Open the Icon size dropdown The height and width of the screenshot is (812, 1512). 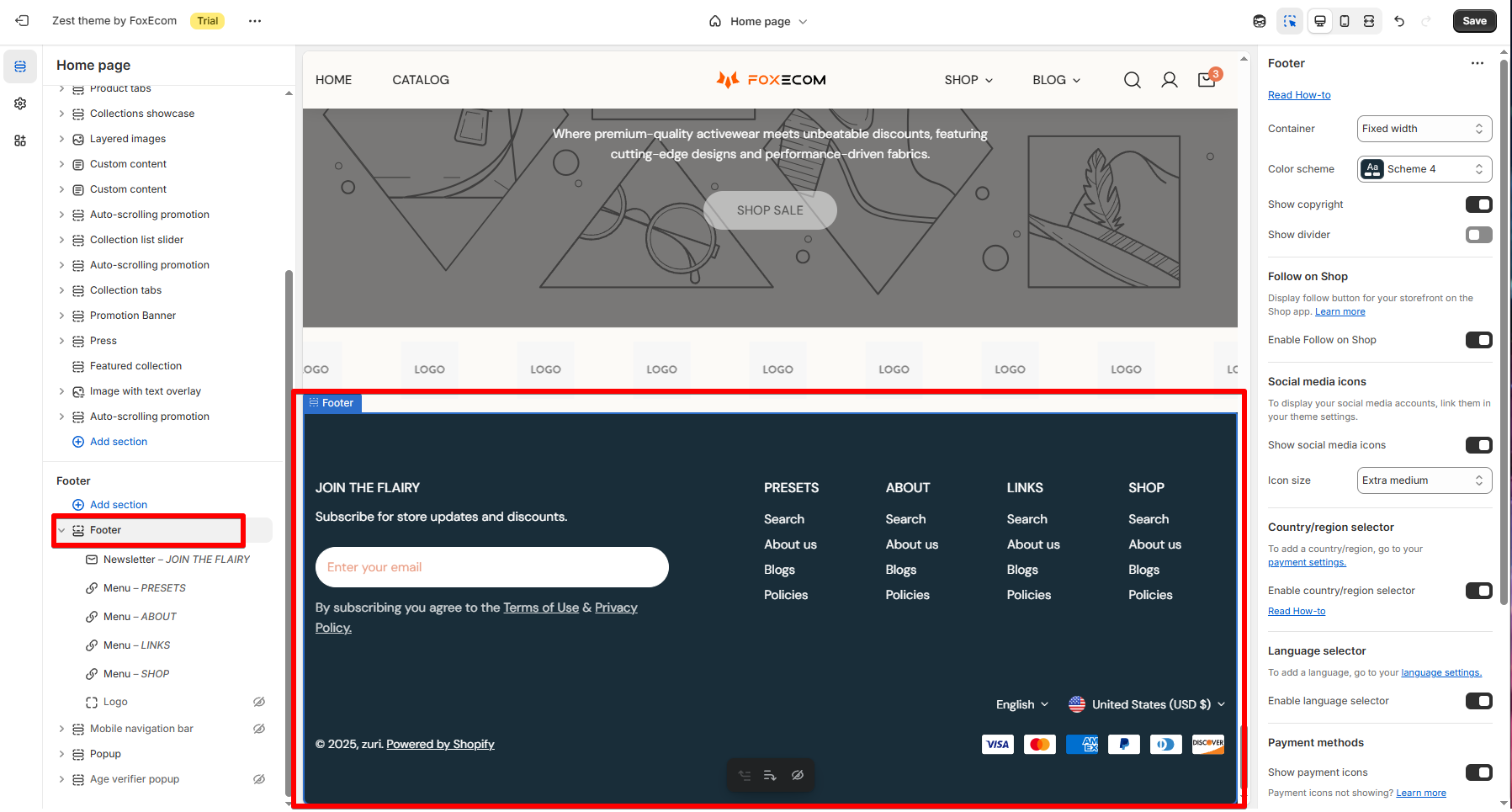[1424, 480]
